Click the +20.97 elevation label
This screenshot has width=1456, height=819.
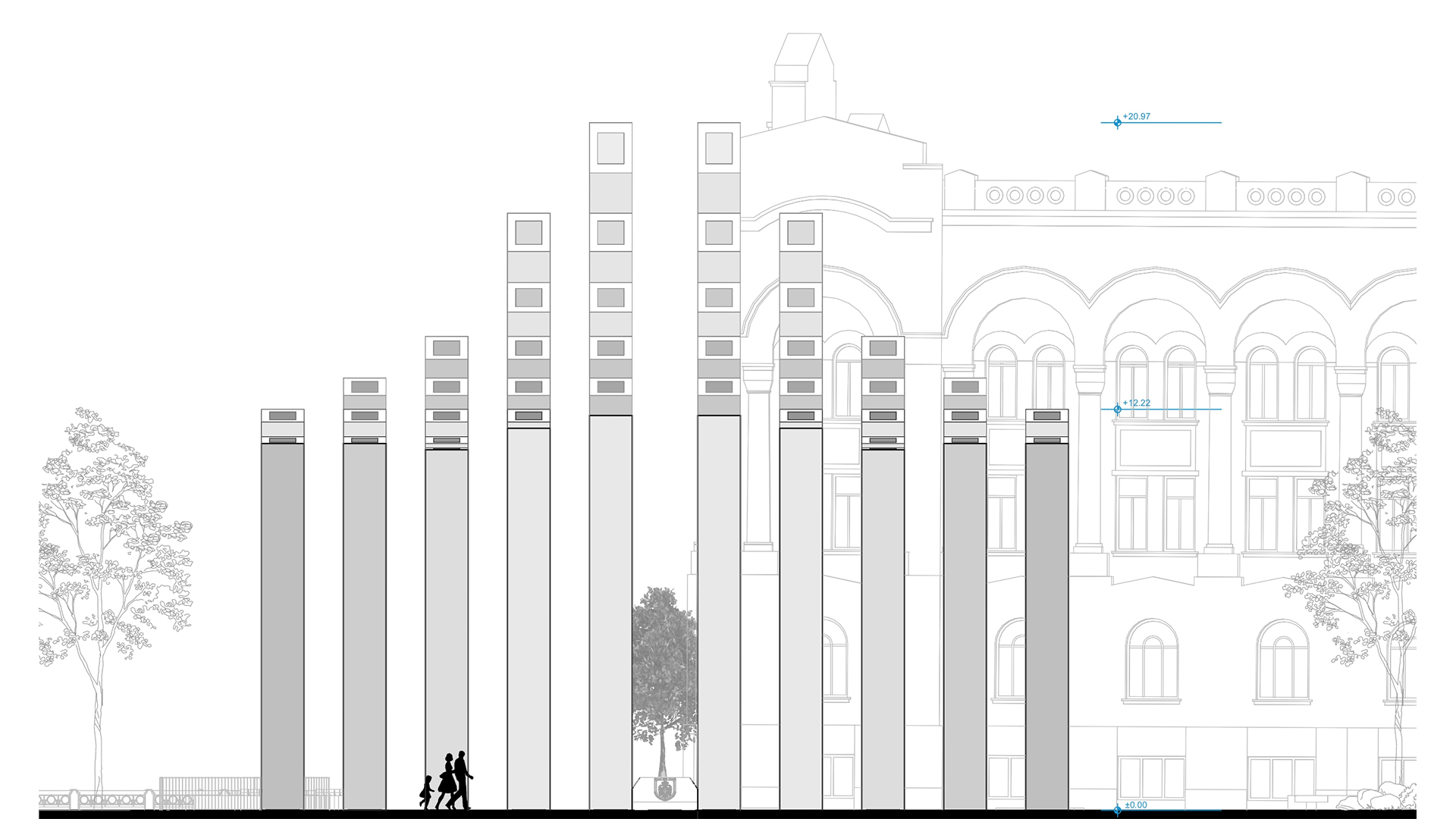coord(1137,117)
